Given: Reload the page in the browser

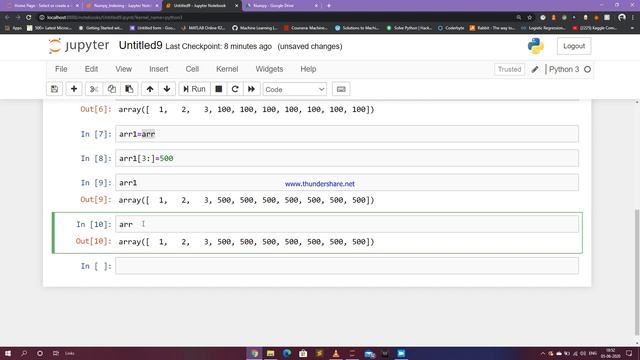Looking at the screenshot, I should (29, 18).
